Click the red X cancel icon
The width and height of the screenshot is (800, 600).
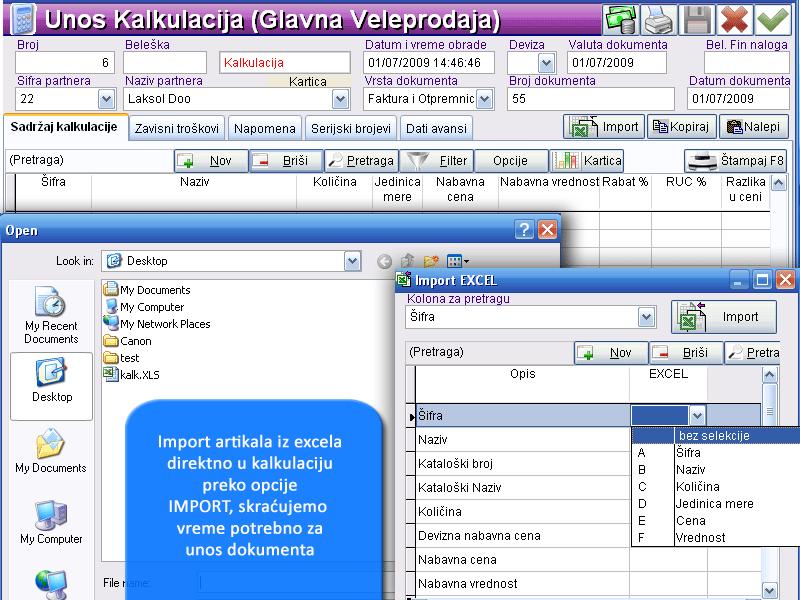[x=734, y=20]
